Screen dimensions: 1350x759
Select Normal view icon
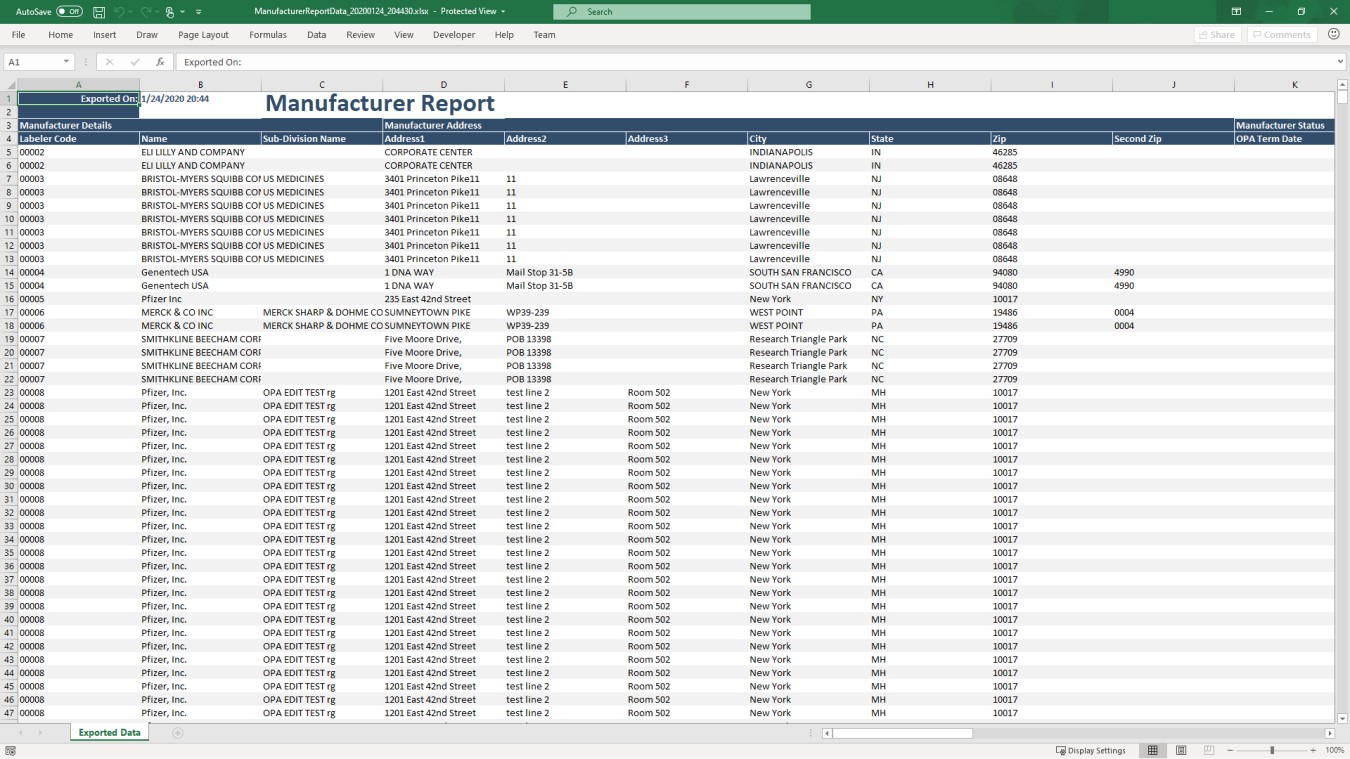tap(1153, 750)
